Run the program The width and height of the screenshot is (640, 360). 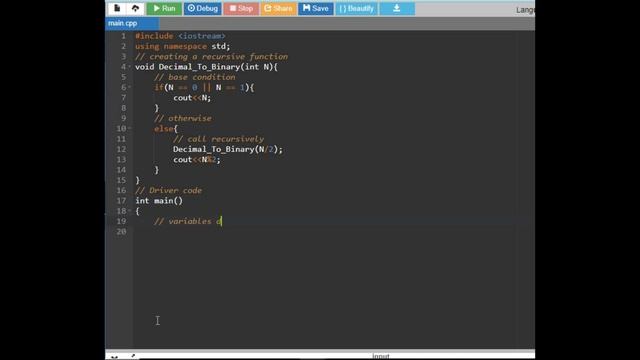164,8
